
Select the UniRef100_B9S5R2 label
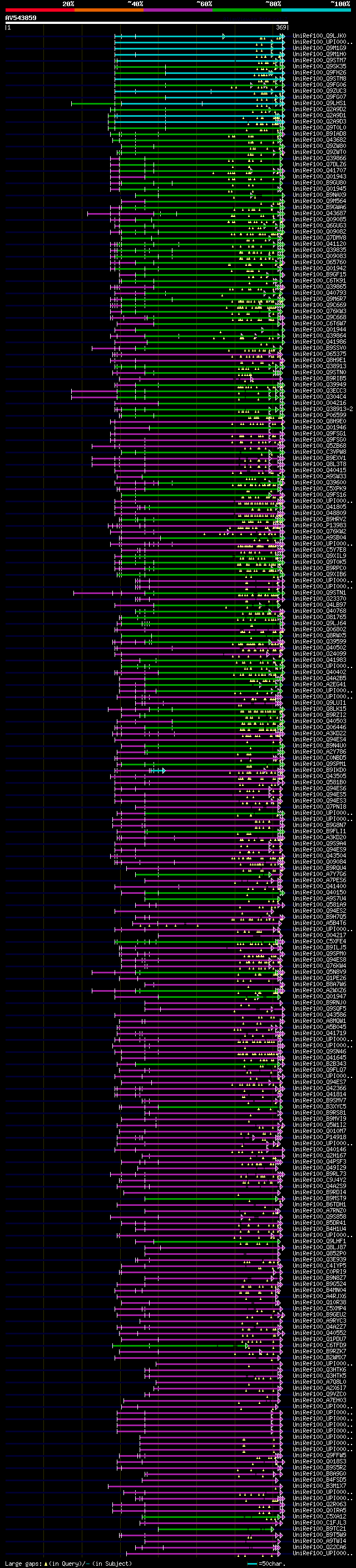tap(319, 1468)
